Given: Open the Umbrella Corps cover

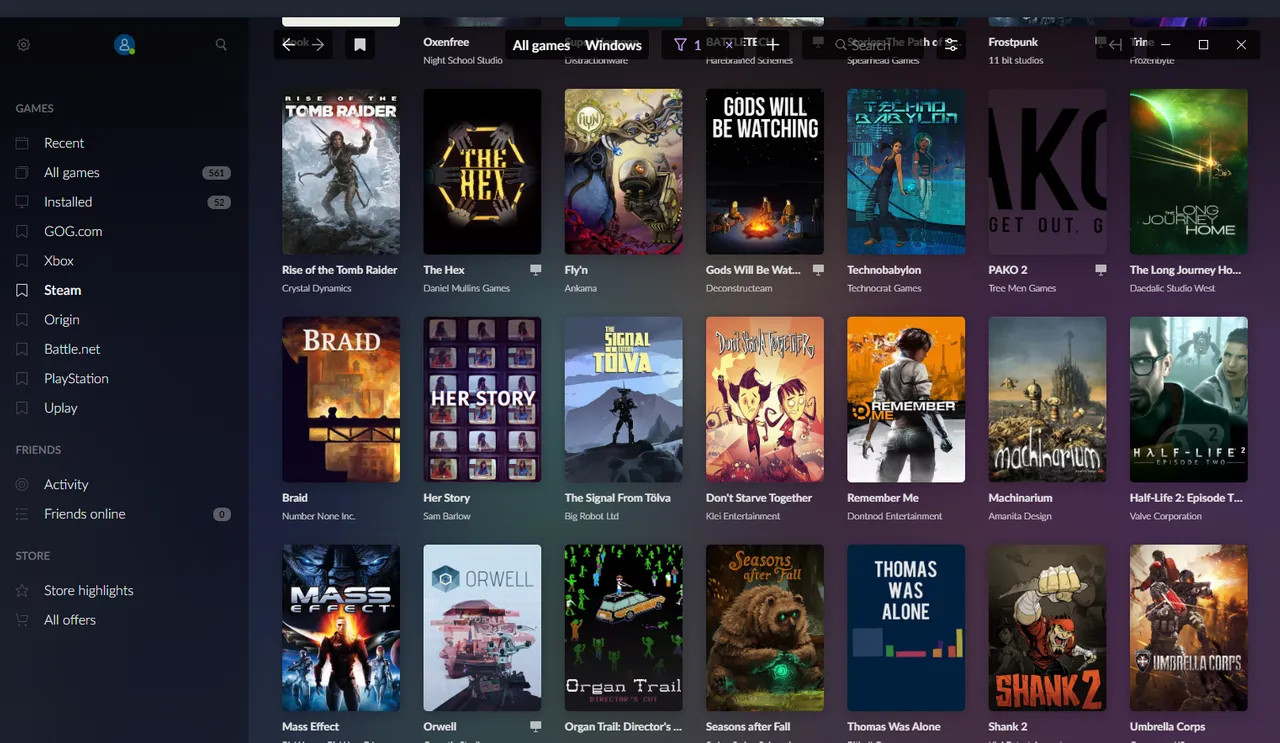Looking at the screenshot, I should 1189,628.
